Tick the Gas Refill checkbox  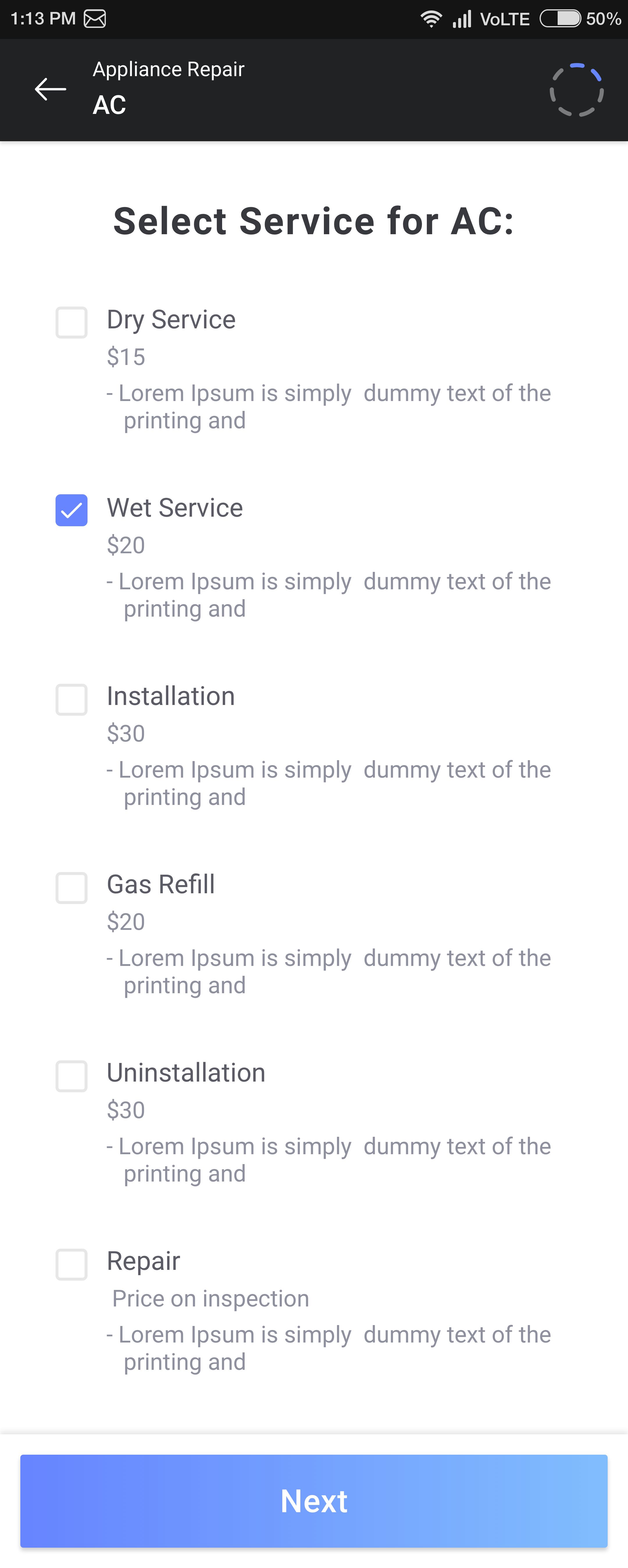click(71, 887)
